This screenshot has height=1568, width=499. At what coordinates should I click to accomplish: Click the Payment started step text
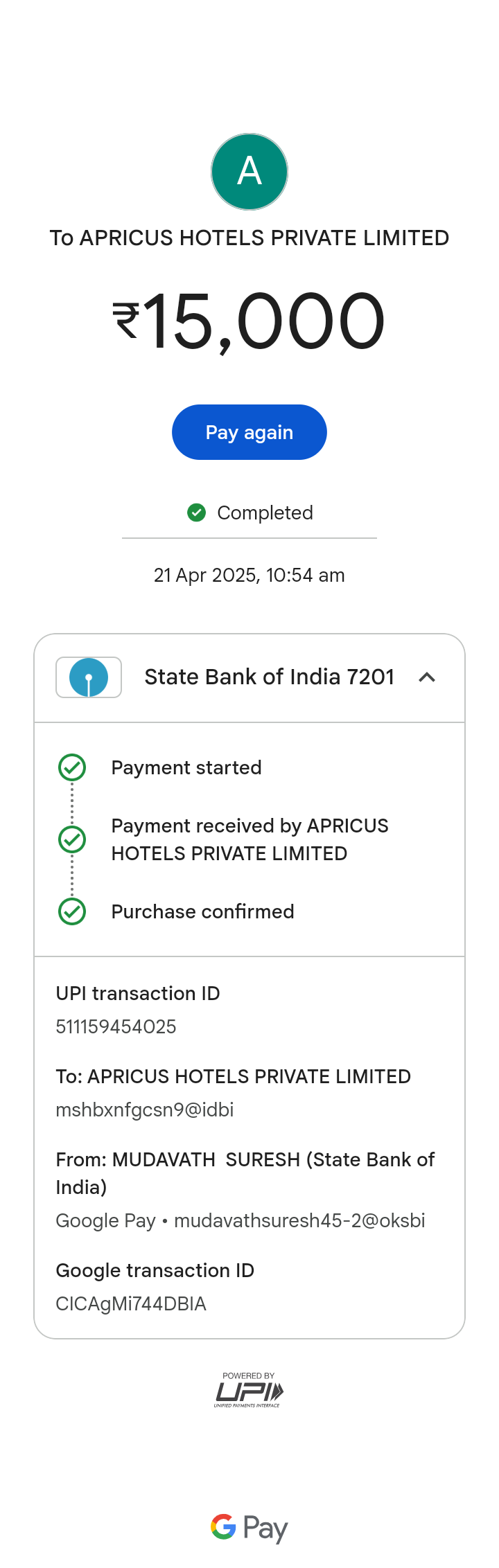186,767
